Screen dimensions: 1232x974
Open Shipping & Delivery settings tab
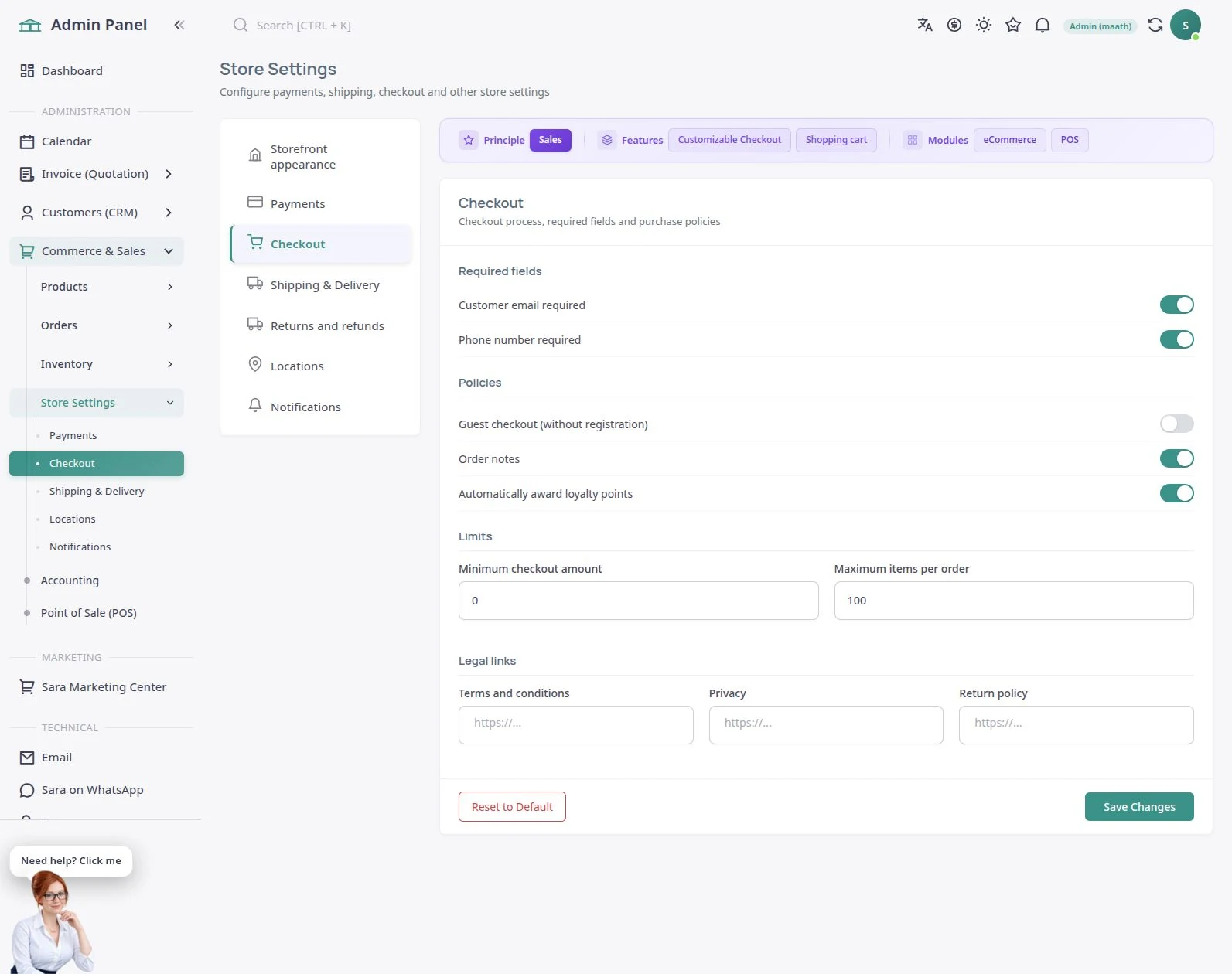(x=320, y=284)
